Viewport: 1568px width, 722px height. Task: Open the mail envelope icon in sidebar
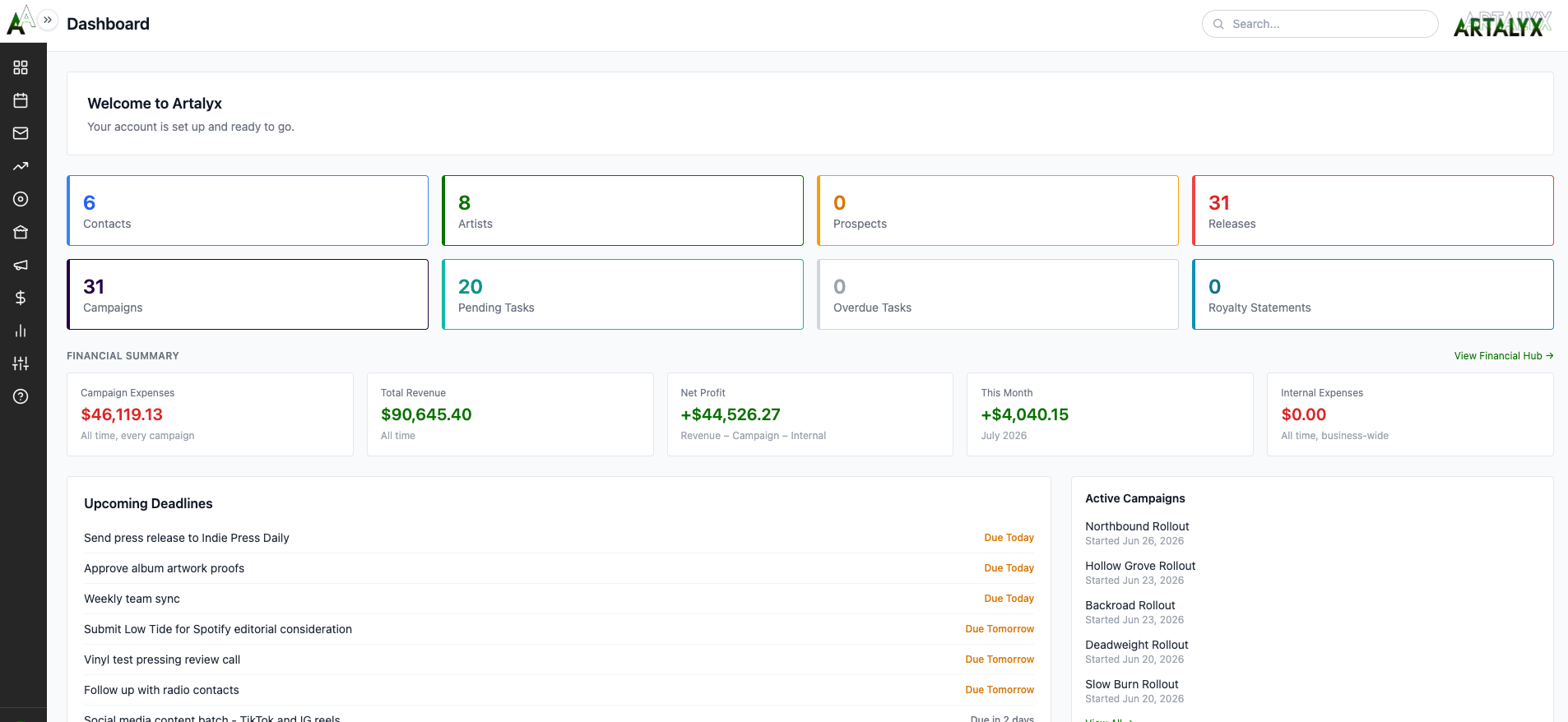(21, 133)
